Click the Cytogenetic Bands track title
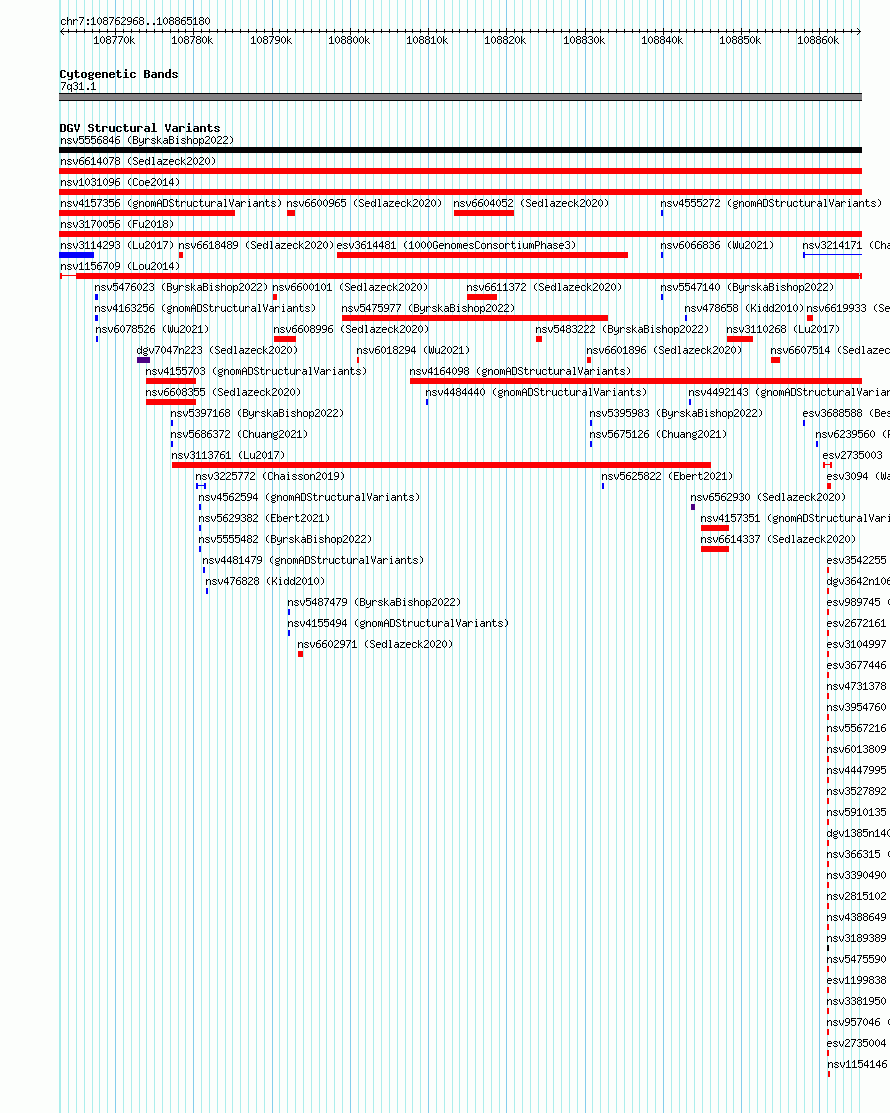 click(119, 74)
